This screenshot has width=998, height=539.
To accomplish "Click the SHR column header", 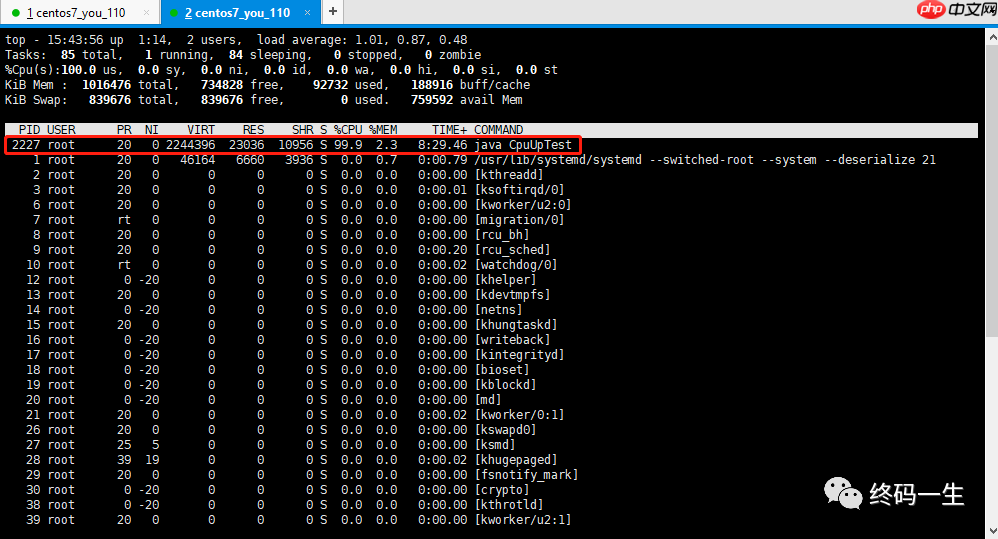I will coord(303,130).
